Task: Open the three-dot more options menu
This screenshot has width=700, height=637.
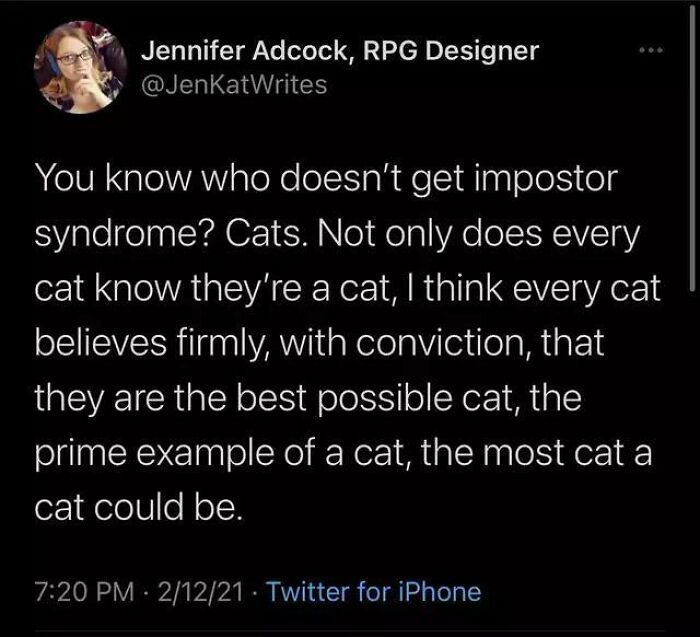Action: (x=651, y=50)
